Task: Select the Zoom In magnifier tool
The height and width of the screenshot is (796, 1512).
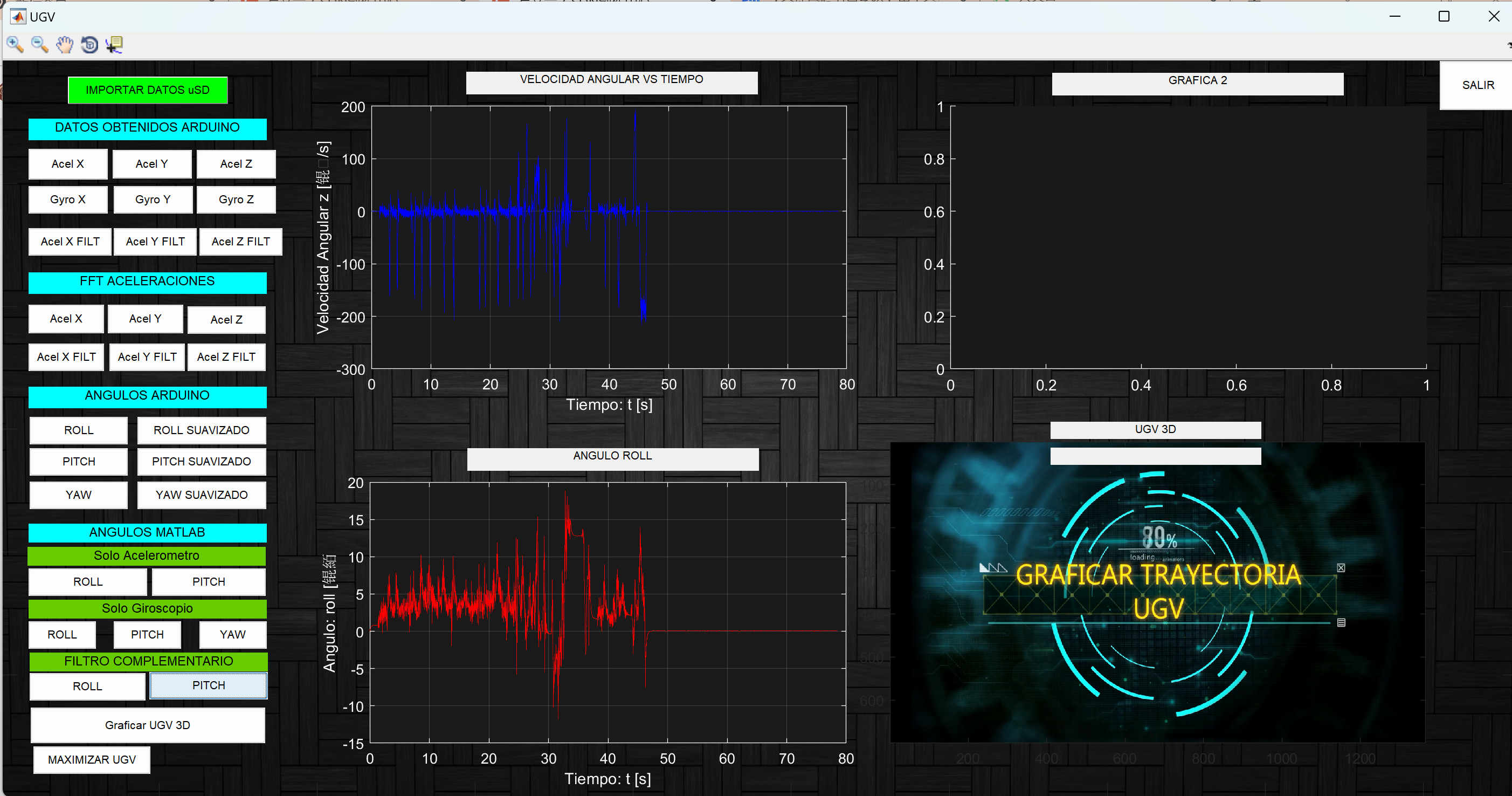Action: (15, 45)
